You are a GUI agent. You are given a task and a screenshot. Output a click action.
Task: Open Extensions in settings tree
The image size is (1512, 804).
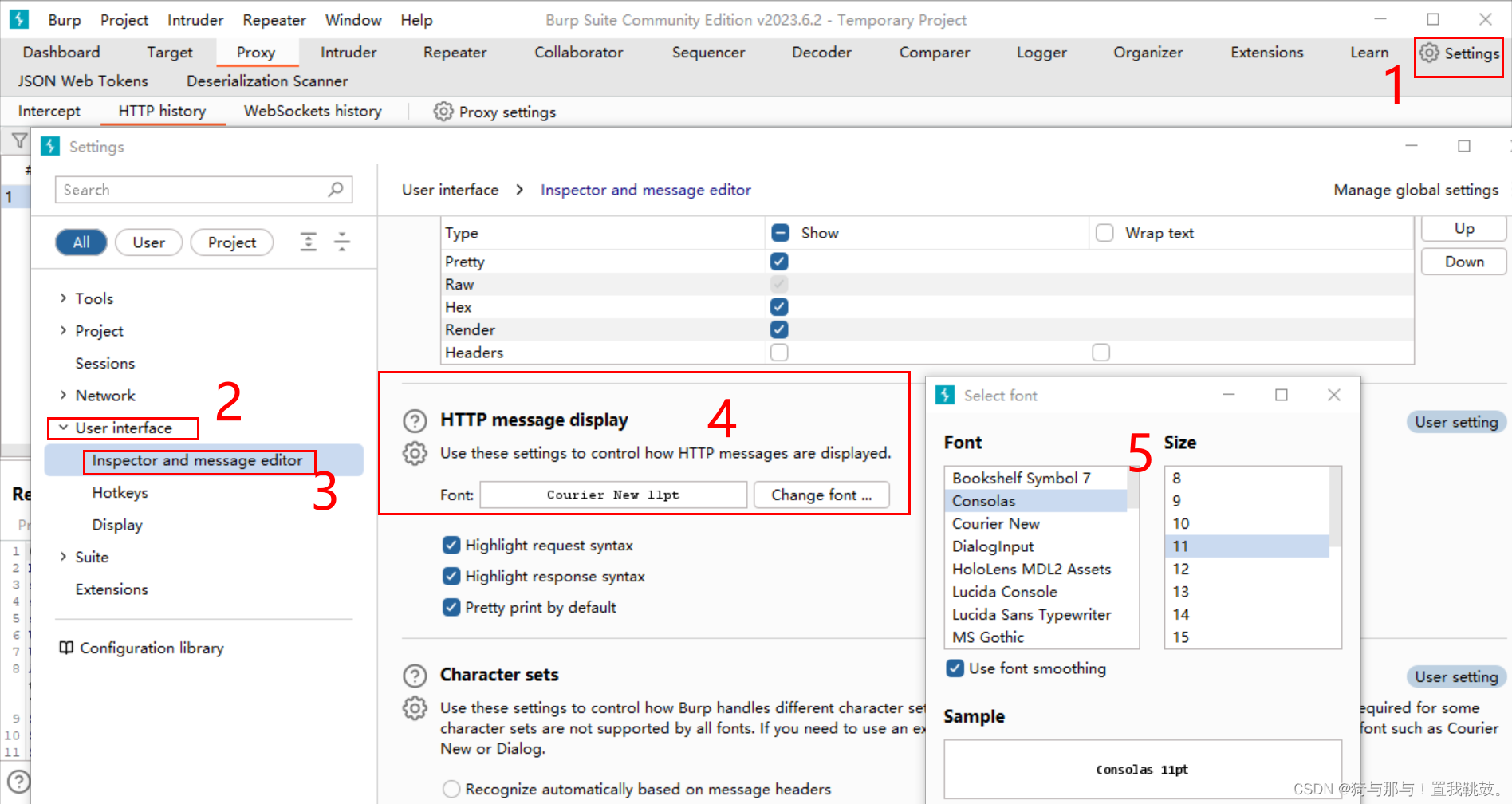tap(112, 589)
